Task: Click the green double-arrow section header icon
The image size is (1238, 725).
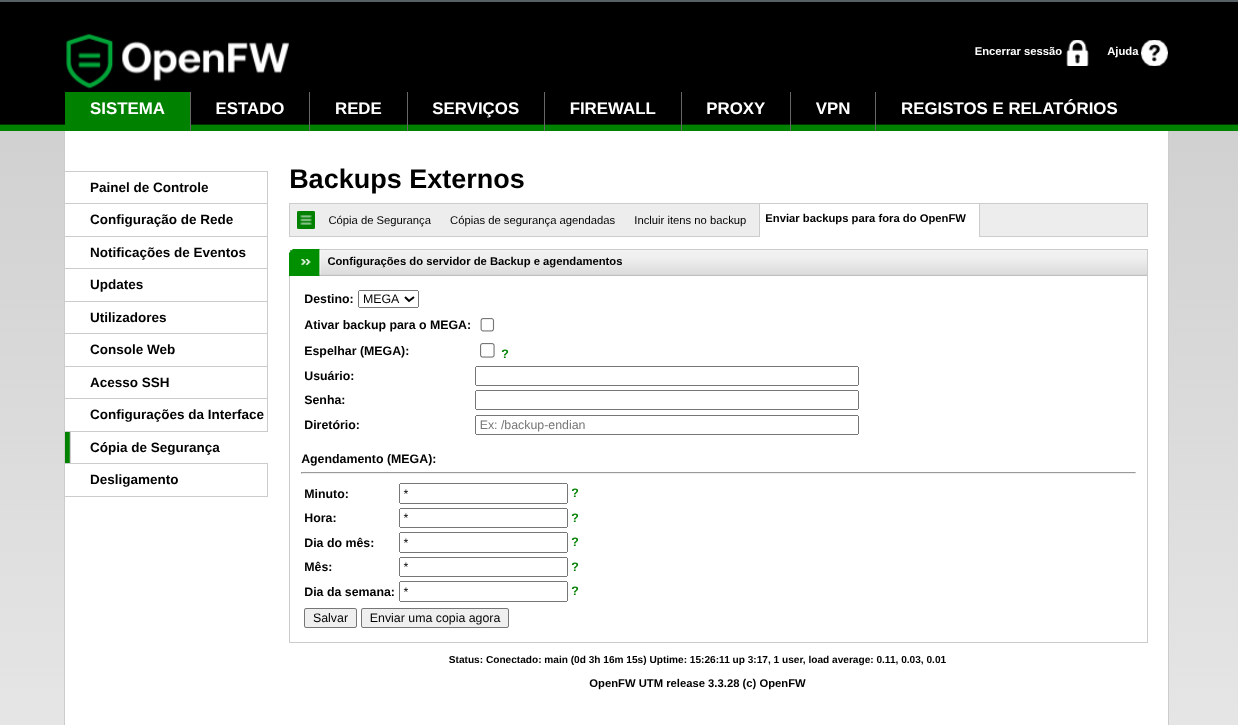Action: pyautogui.click(x=305, y=262)
